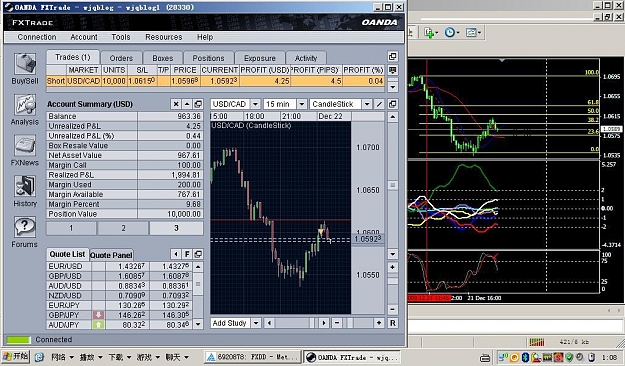
Task: Open the Help menu
Action: 205,37
